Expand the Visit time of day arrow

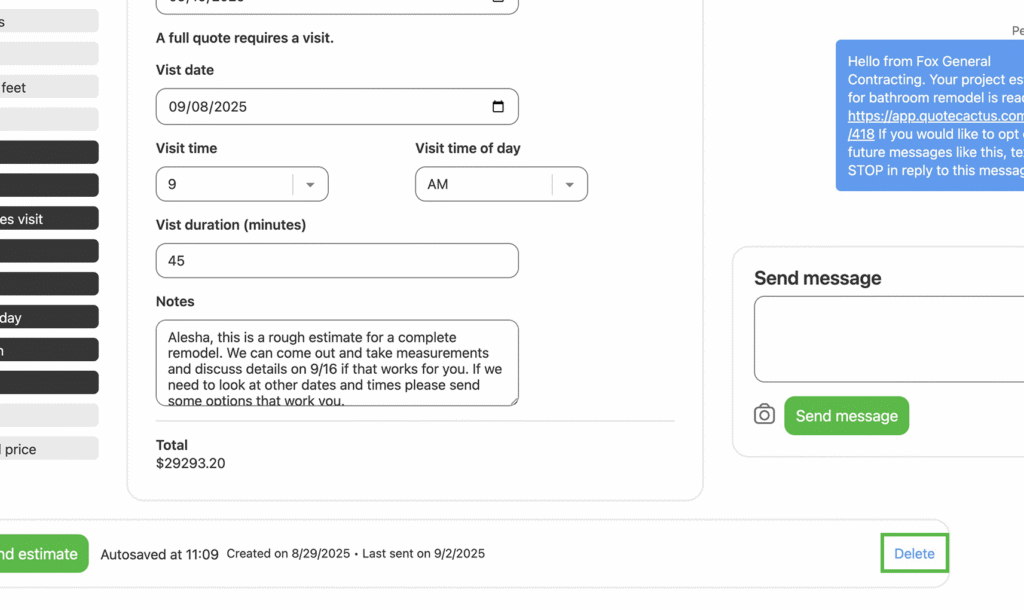[569, 184]
